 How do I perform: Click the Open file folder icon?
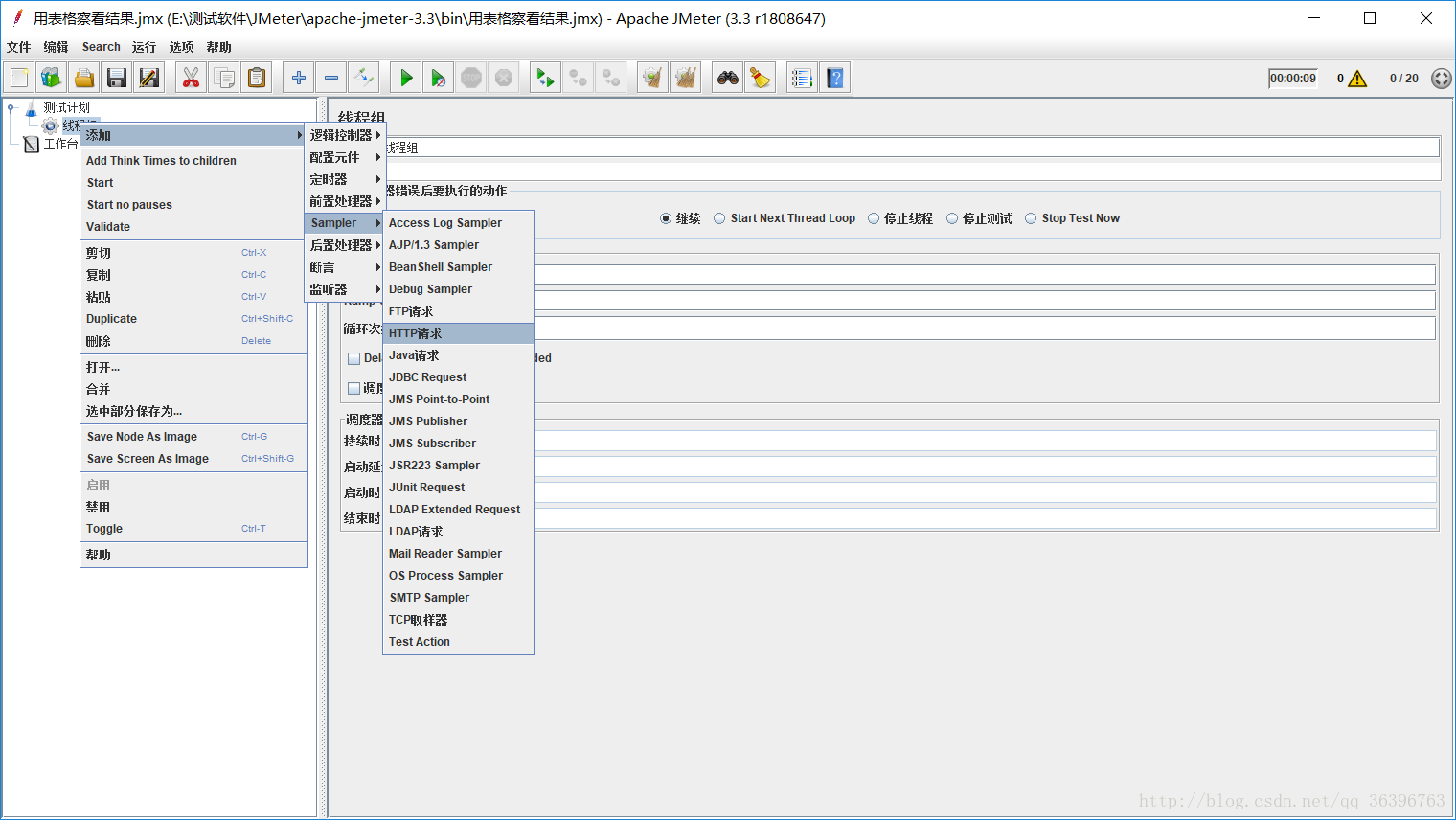pyautogui.click(x=84, y=78)
